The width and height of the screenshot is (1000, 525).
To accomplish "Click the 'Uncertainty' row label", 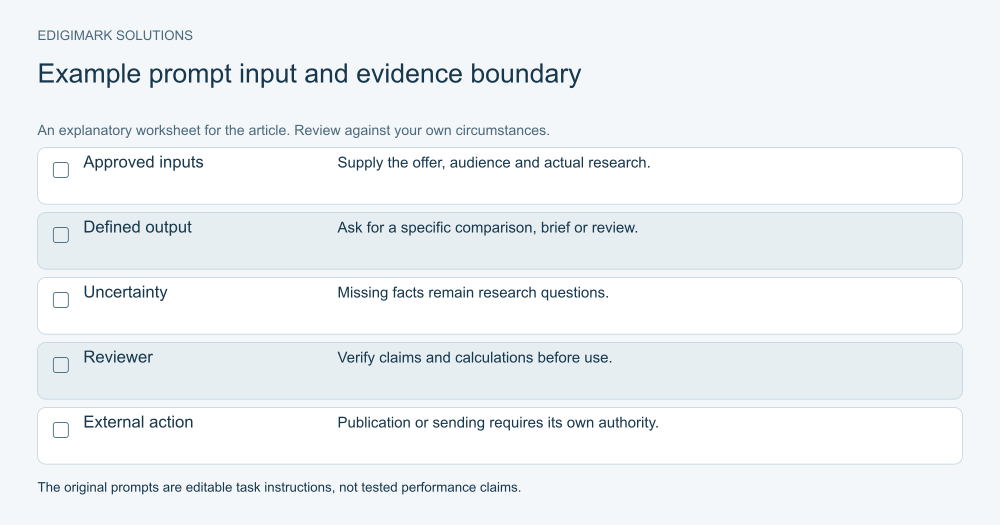I will point(126,293).
